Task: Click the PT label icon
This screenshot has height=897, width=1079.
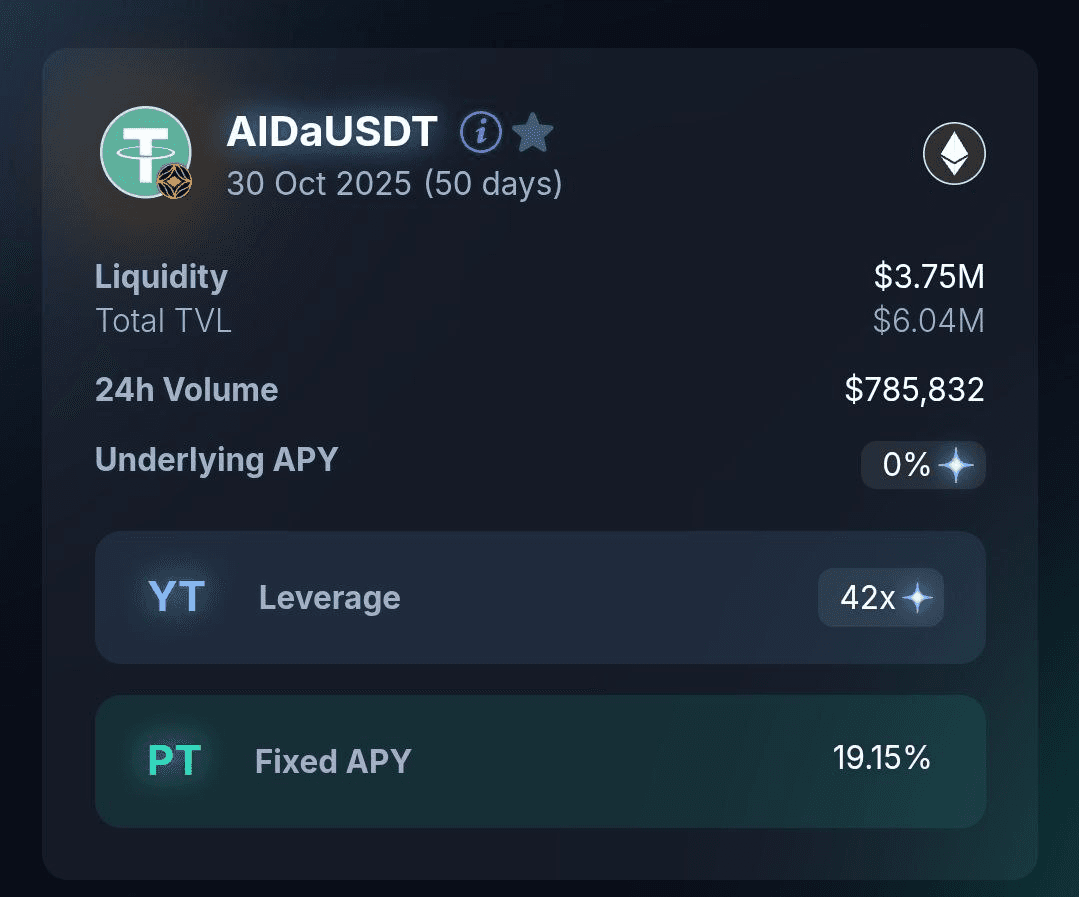Action: click(175, 761)
